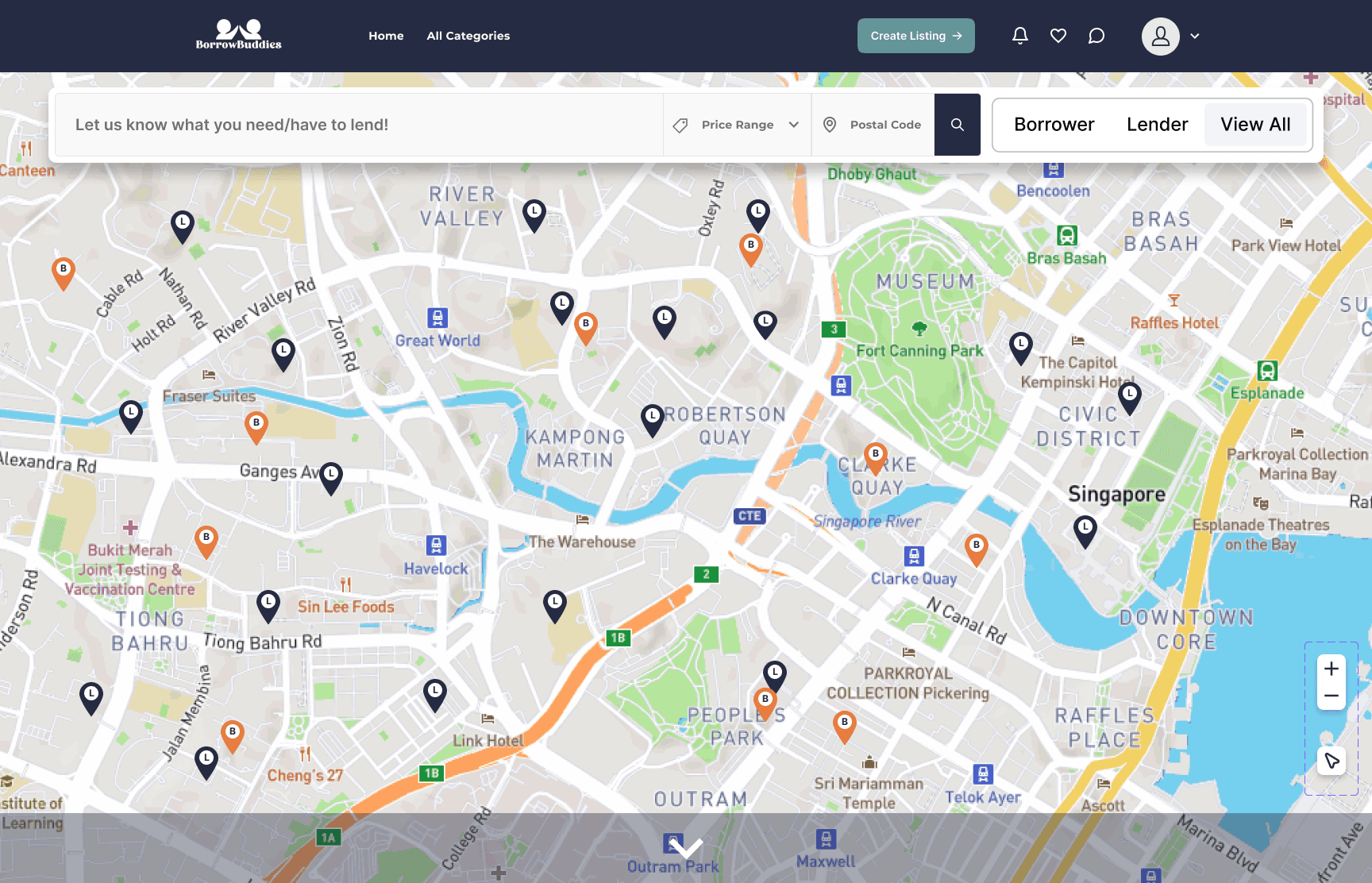Select lender pin above Nathan Rd
The width and height of the screenshot is (1372, 883).
tap(183, 226)
